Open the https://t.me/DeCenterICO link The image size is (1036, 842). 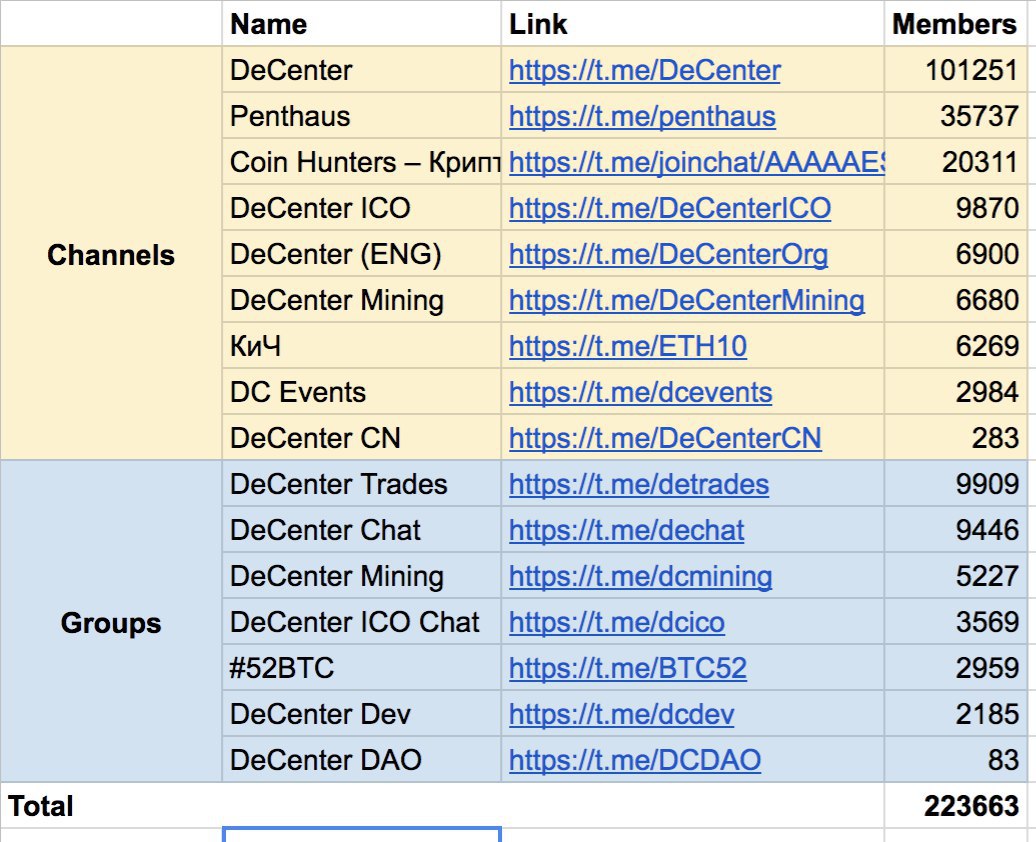coord(670,208)
